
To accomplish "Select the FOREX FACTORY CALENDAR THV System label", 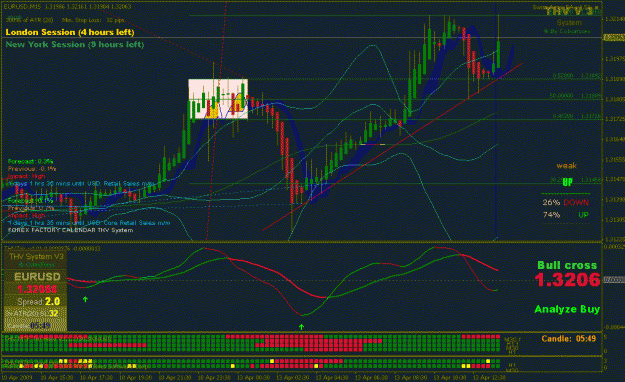I will (x=71, y=230).
